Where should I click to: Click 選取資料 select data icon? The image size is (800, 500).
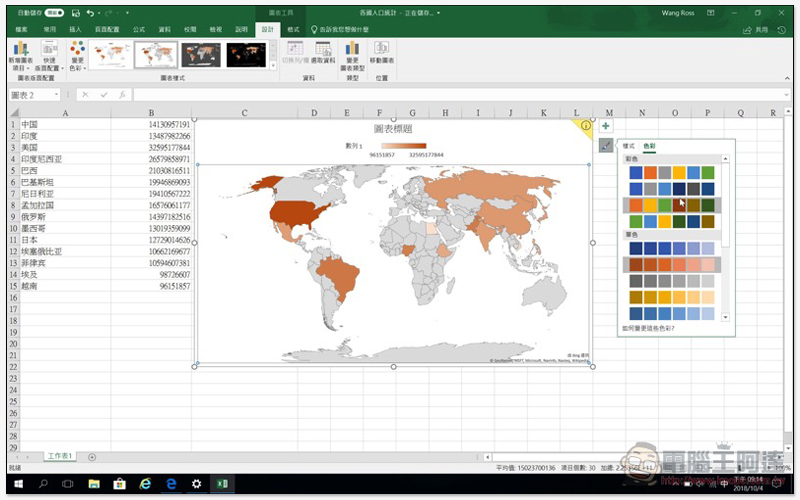pyautogui.click(x=323, y=53)
